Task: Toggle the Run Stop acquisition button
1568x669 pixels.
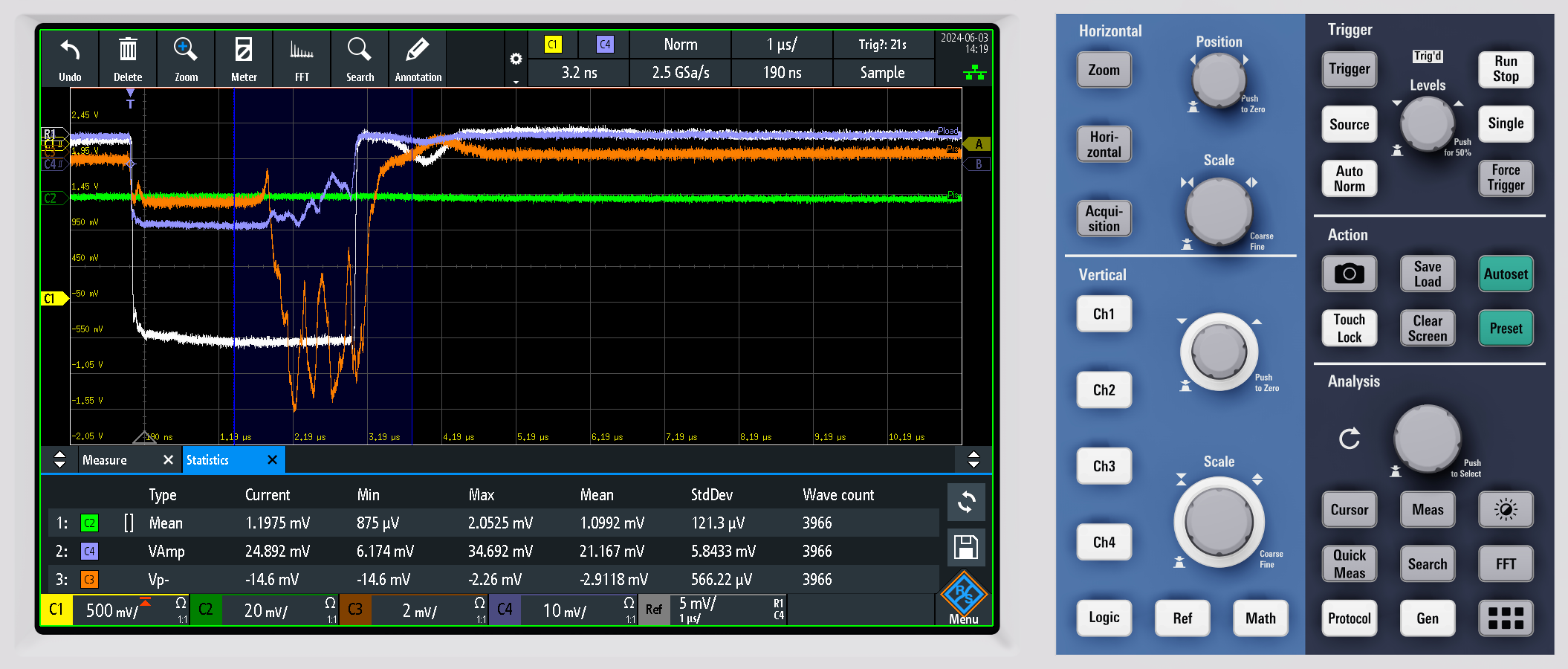Action: [1505, 69]
